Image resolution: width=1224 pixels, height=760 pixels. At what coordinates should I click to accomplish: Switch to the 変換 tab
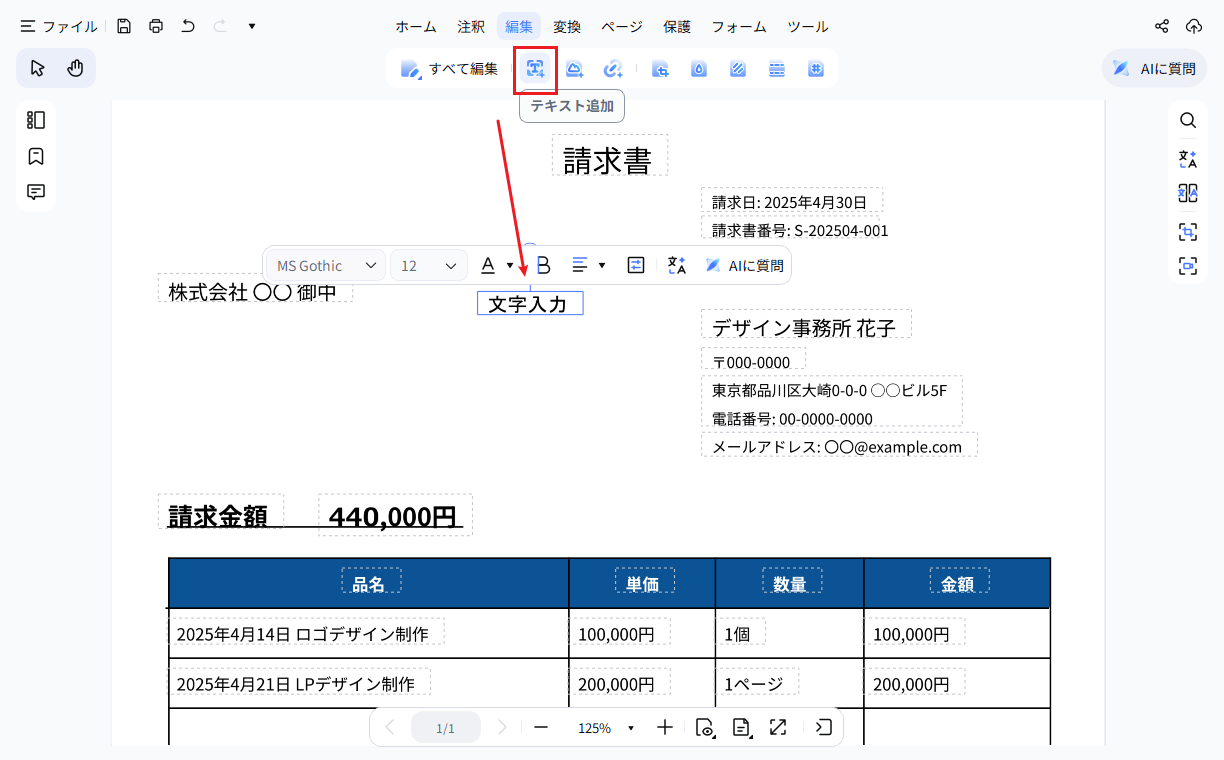click(567, 26)
